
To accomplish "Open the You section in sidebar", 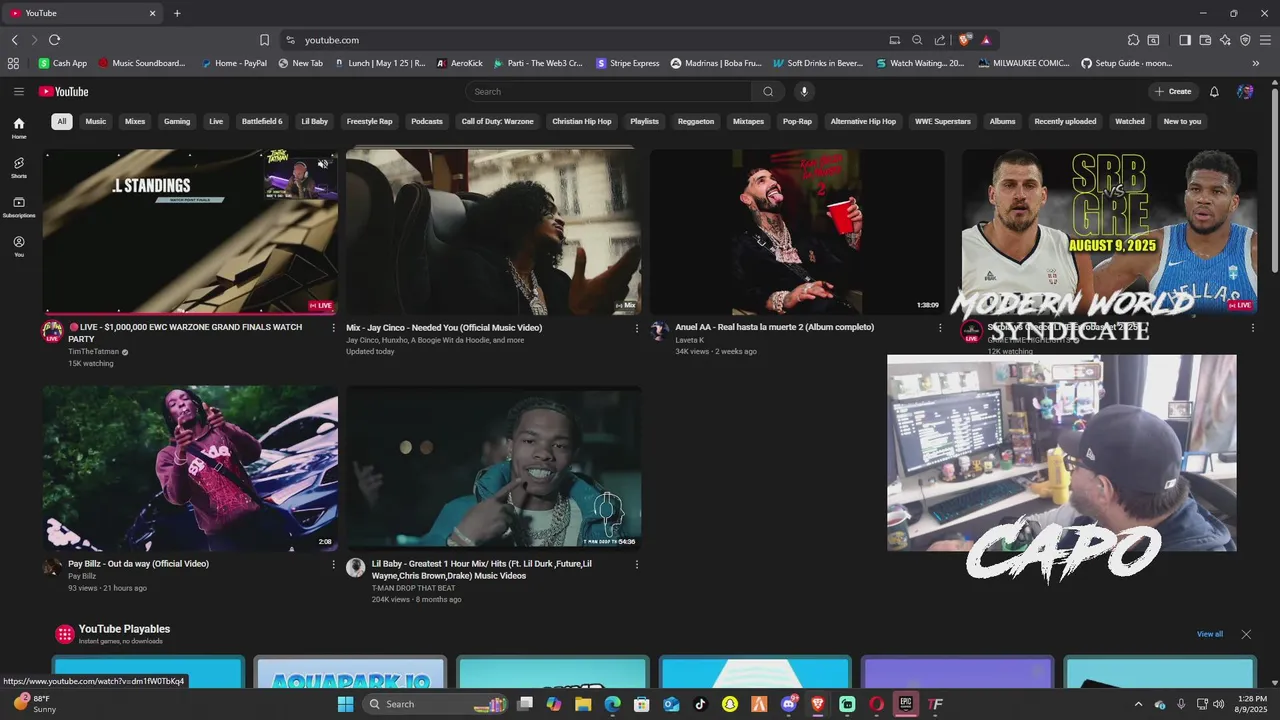I will pyautogui.click(x=19, y=246).
